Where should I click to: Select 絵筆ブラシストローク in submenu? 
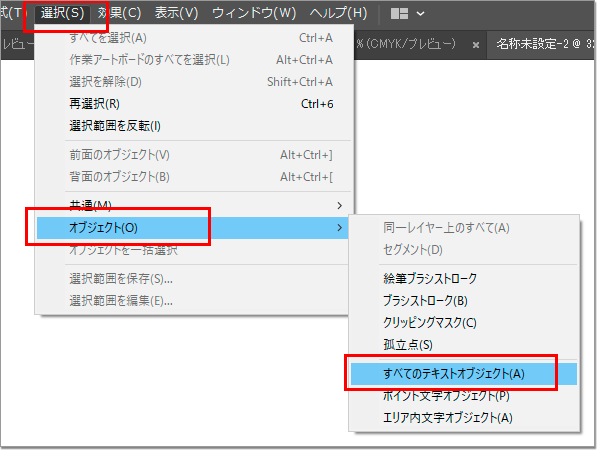click(x=430, y=278)
